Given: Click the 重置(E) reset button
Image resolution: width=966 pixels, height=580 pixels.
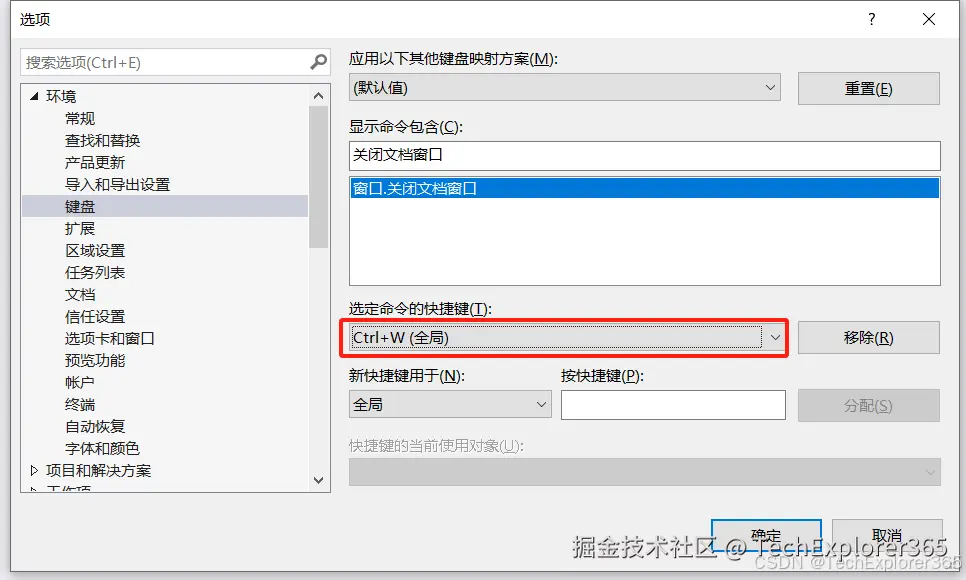Looking at the screenshot, I should coord(866,88).
